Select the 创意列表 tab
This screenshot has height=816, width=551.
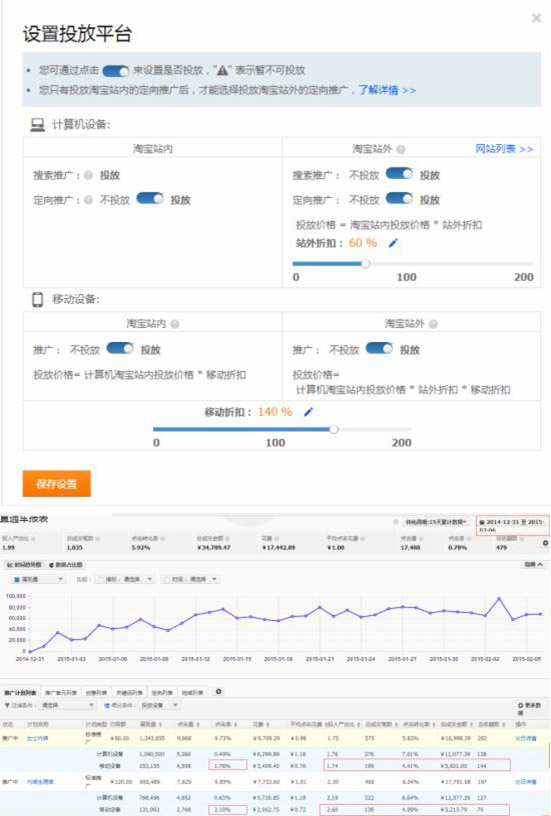point(96,693)
